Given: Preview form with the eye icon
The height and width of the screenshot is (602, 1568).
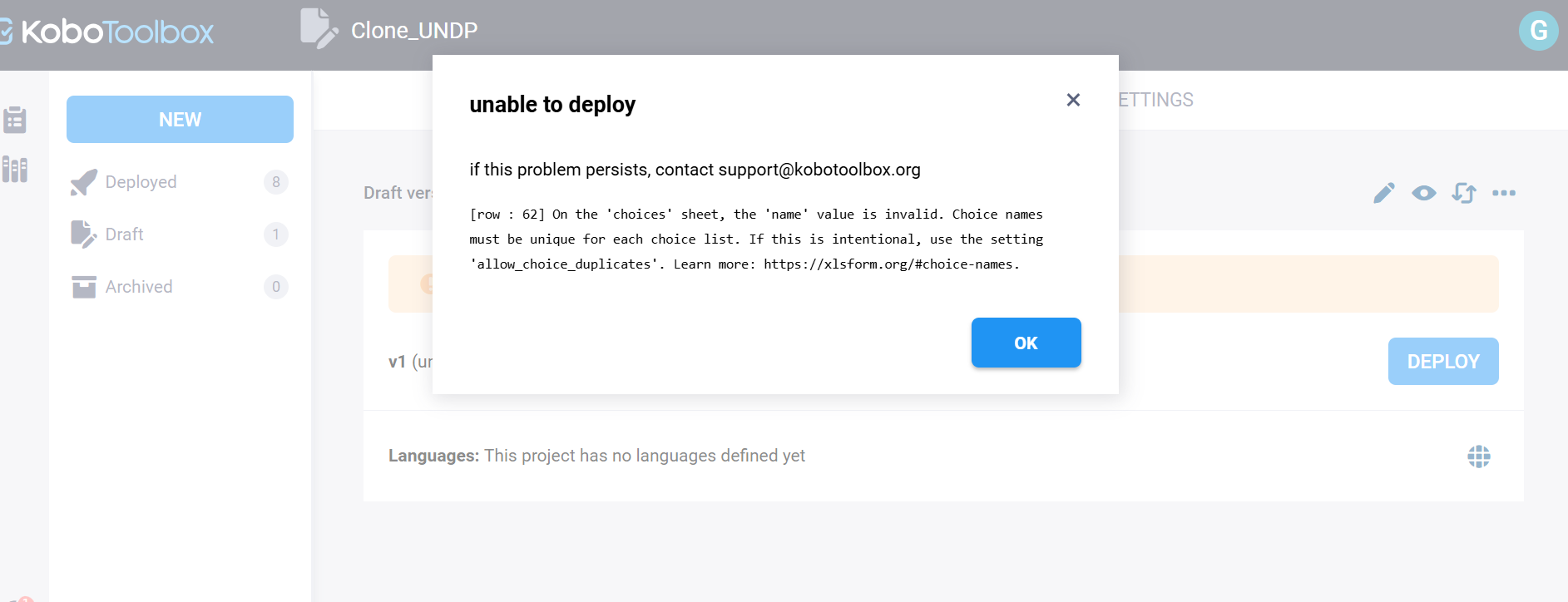Looking at the screenshot, I should 1423,193.
